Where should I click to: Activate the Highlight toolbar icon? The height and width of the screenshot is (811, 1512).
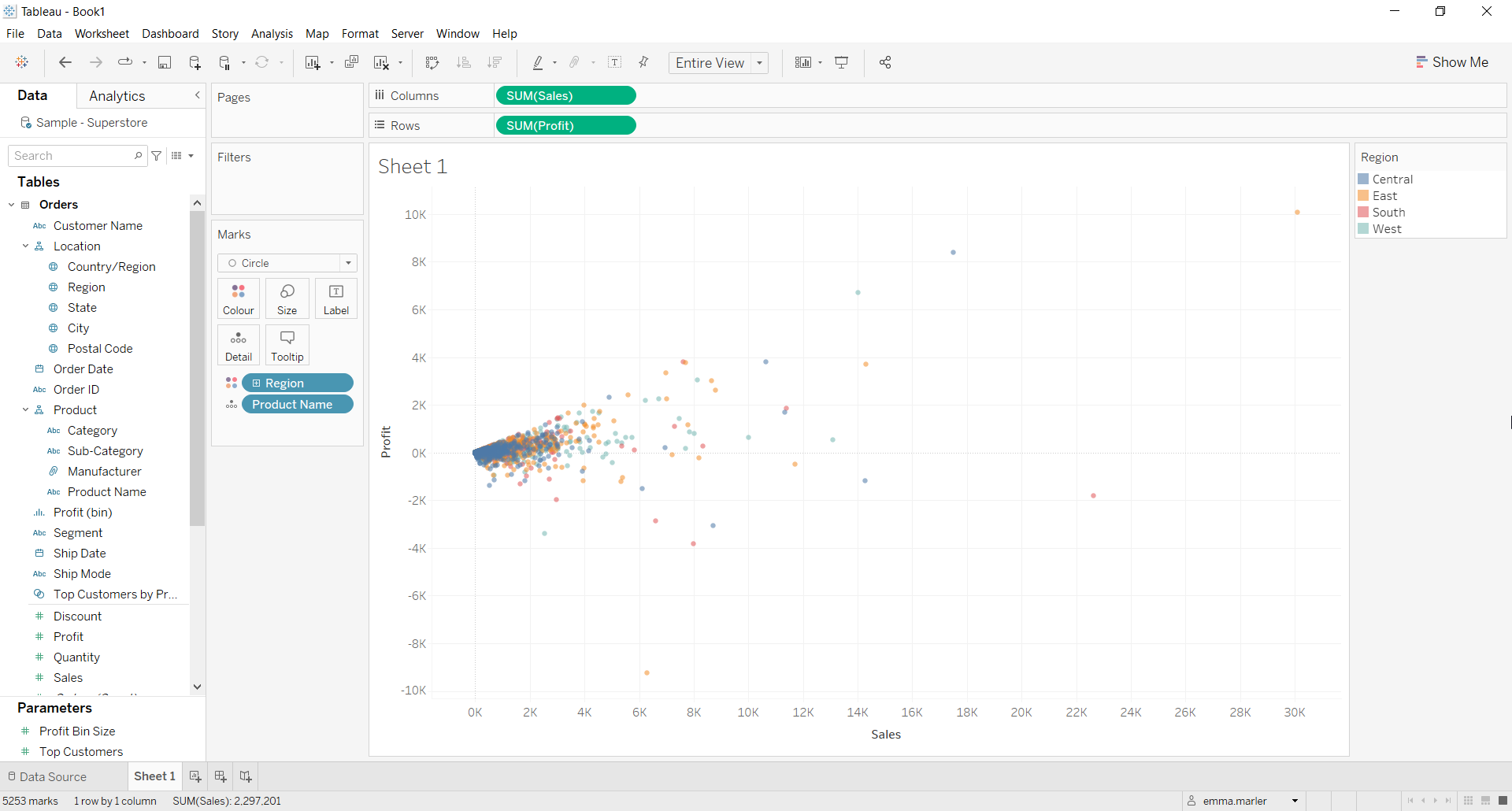pyautogui.click(x=539, y=62)
